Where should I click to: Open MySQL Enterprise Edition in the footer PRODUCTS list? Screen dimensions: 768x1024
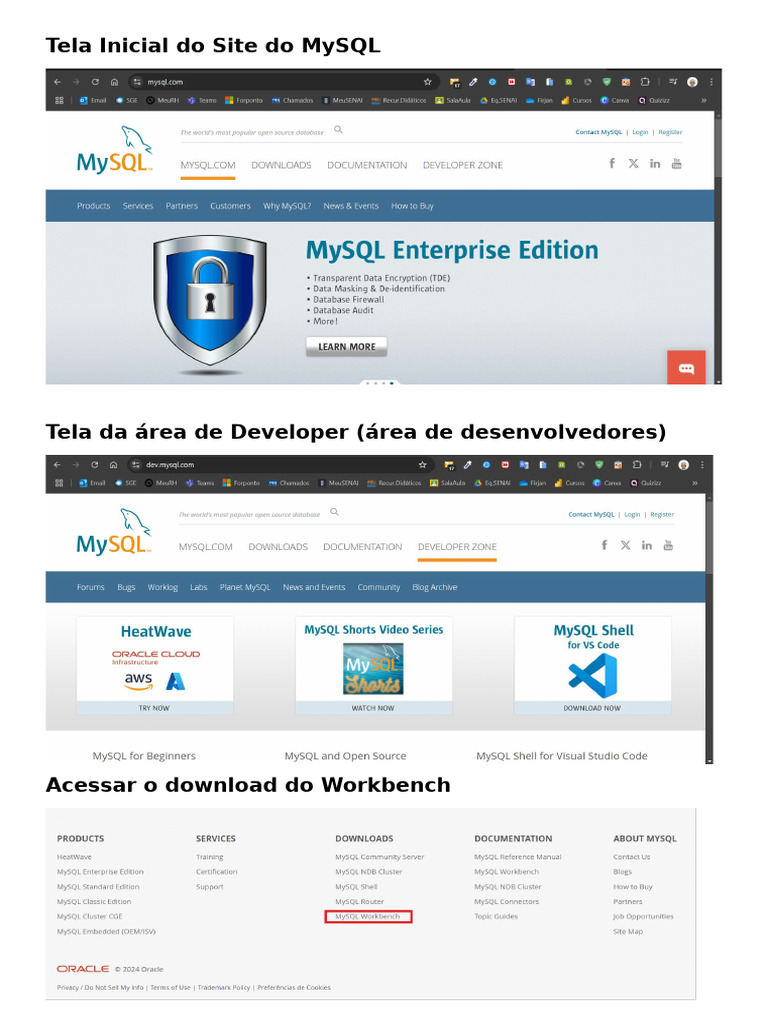[x=100, y=872]
